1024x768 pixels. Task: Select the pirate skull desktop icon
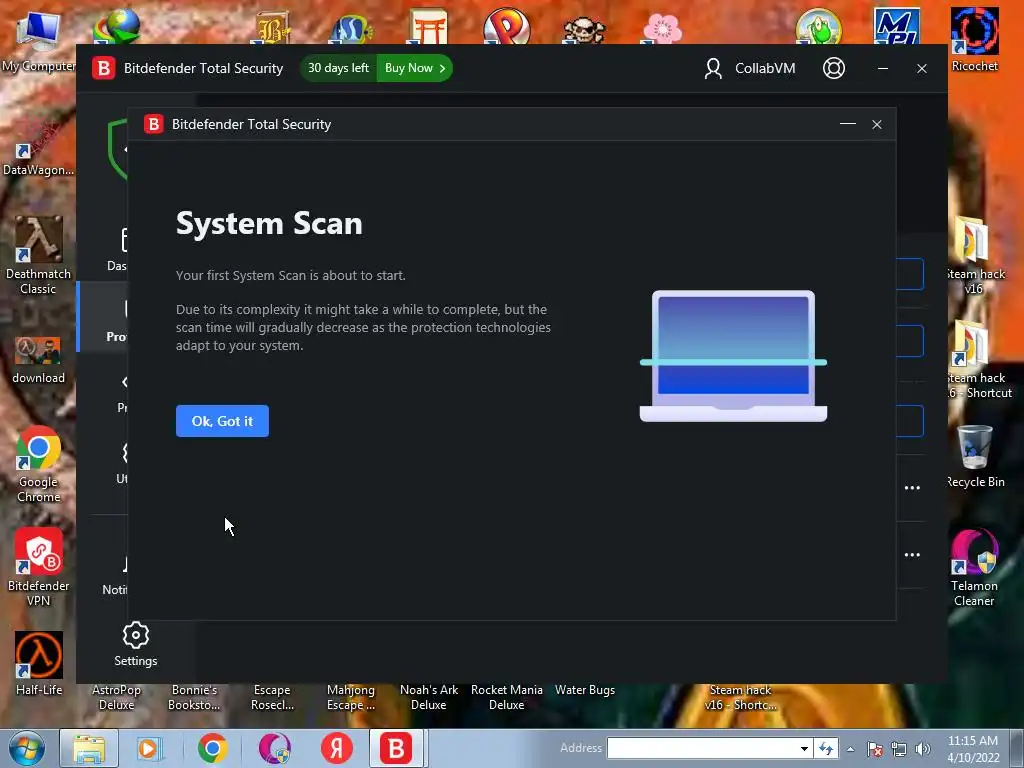point(584,29)
